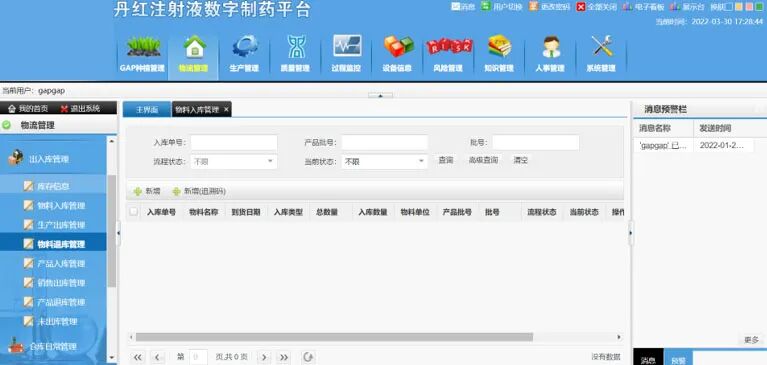Click 退出系统 to log out

point(80,109)
